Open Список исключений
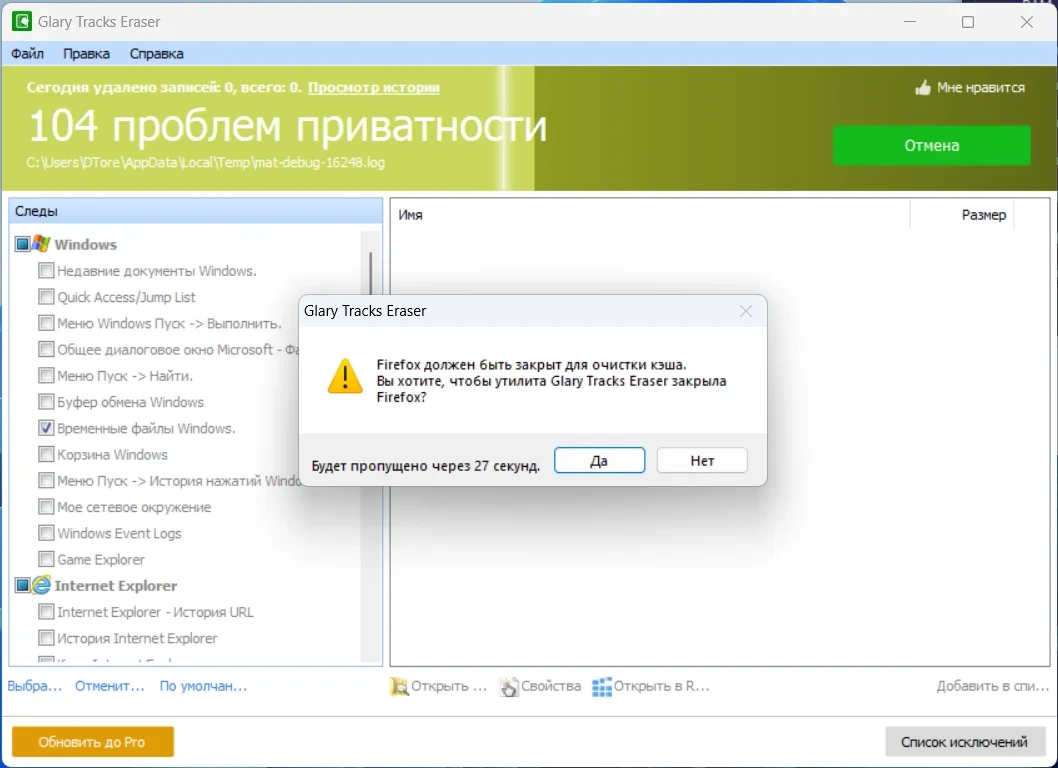Image resolution: width=1058 pixels, height=768 pixels. click(x=965, y=742)
